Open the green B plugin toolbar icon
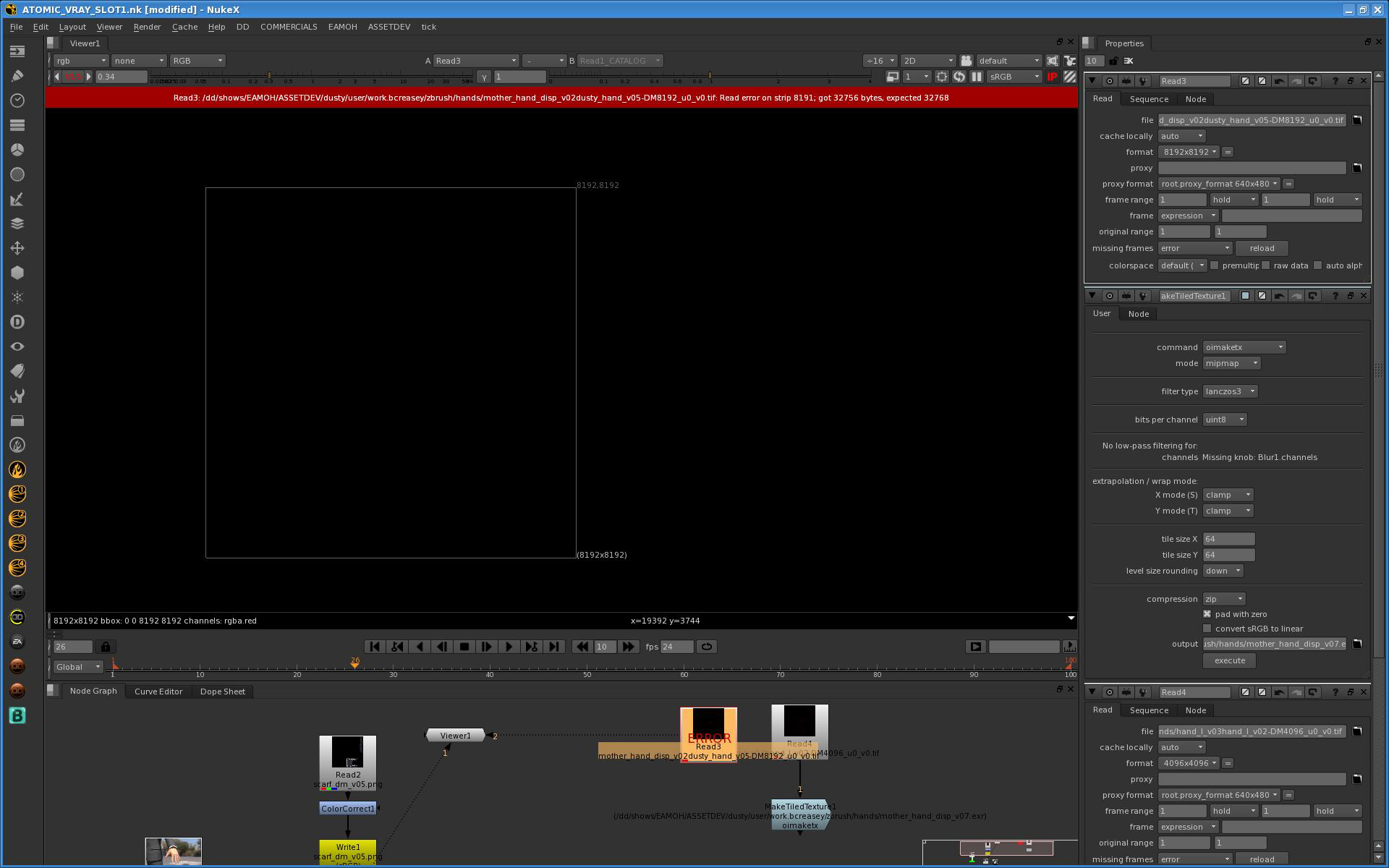The height and width of the screenshot is (868, 1389). click(x=17, y=715)
